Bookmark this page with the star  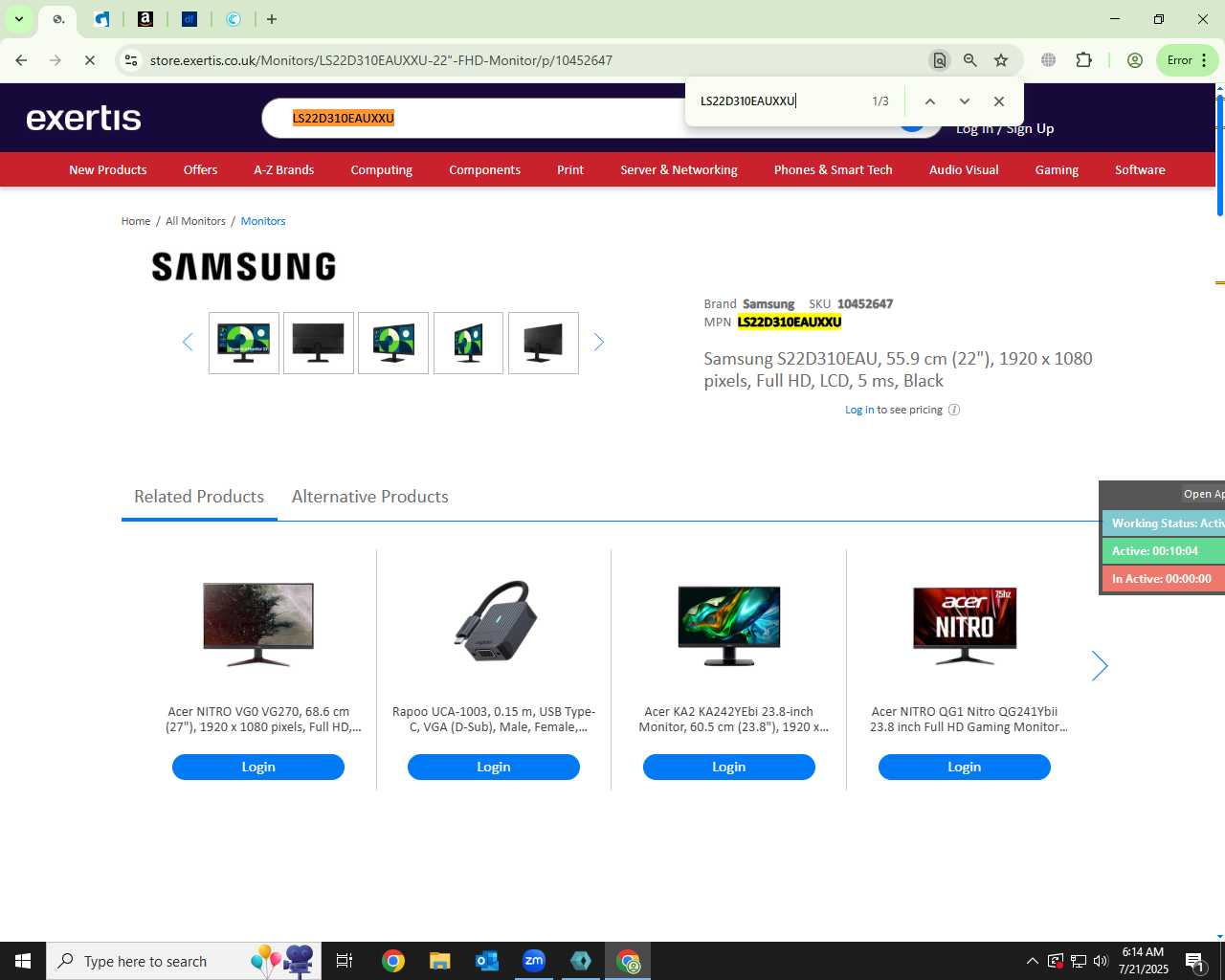click(1001, 60)
